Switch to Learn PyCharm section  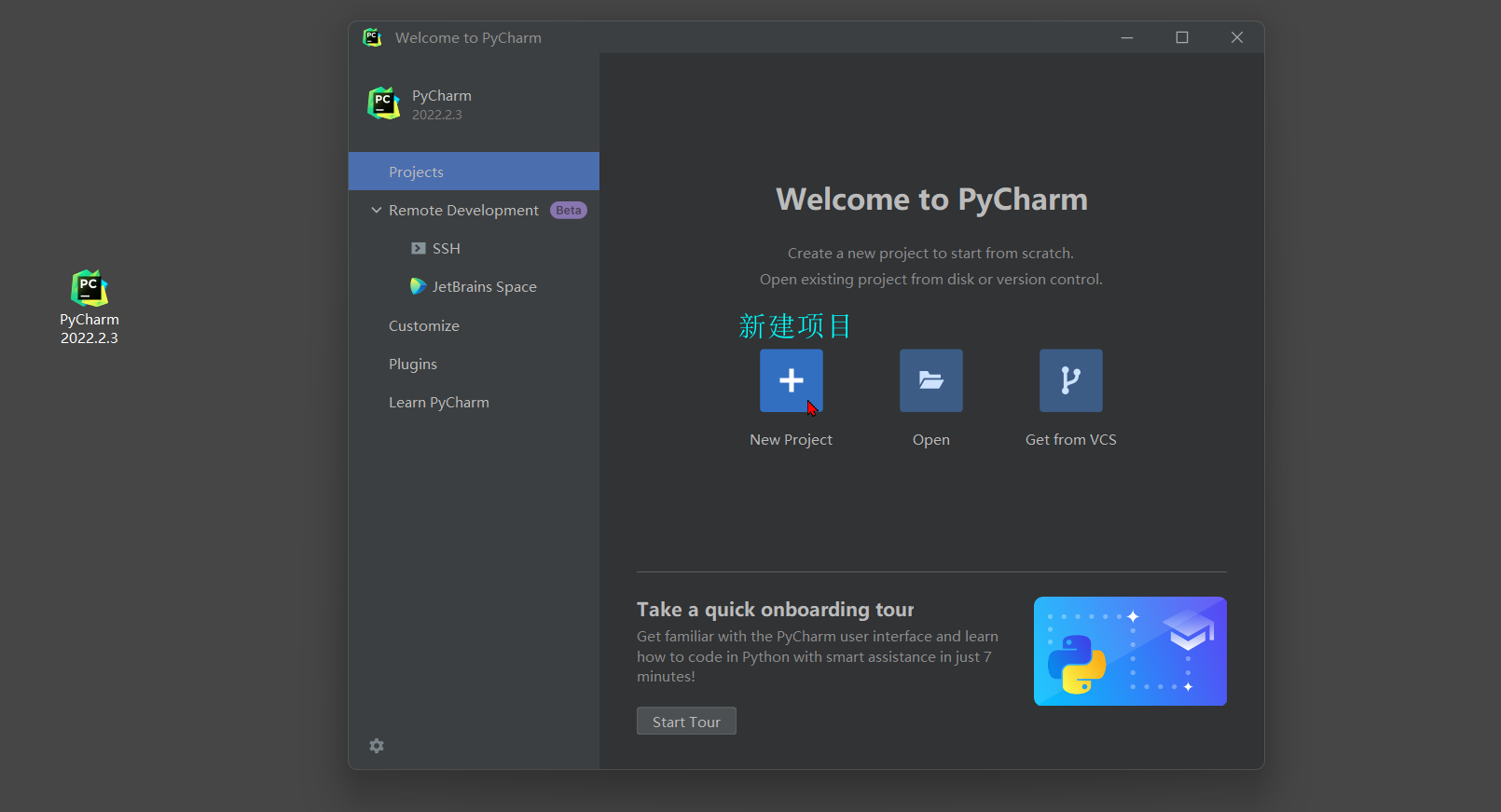coord(439,402)
